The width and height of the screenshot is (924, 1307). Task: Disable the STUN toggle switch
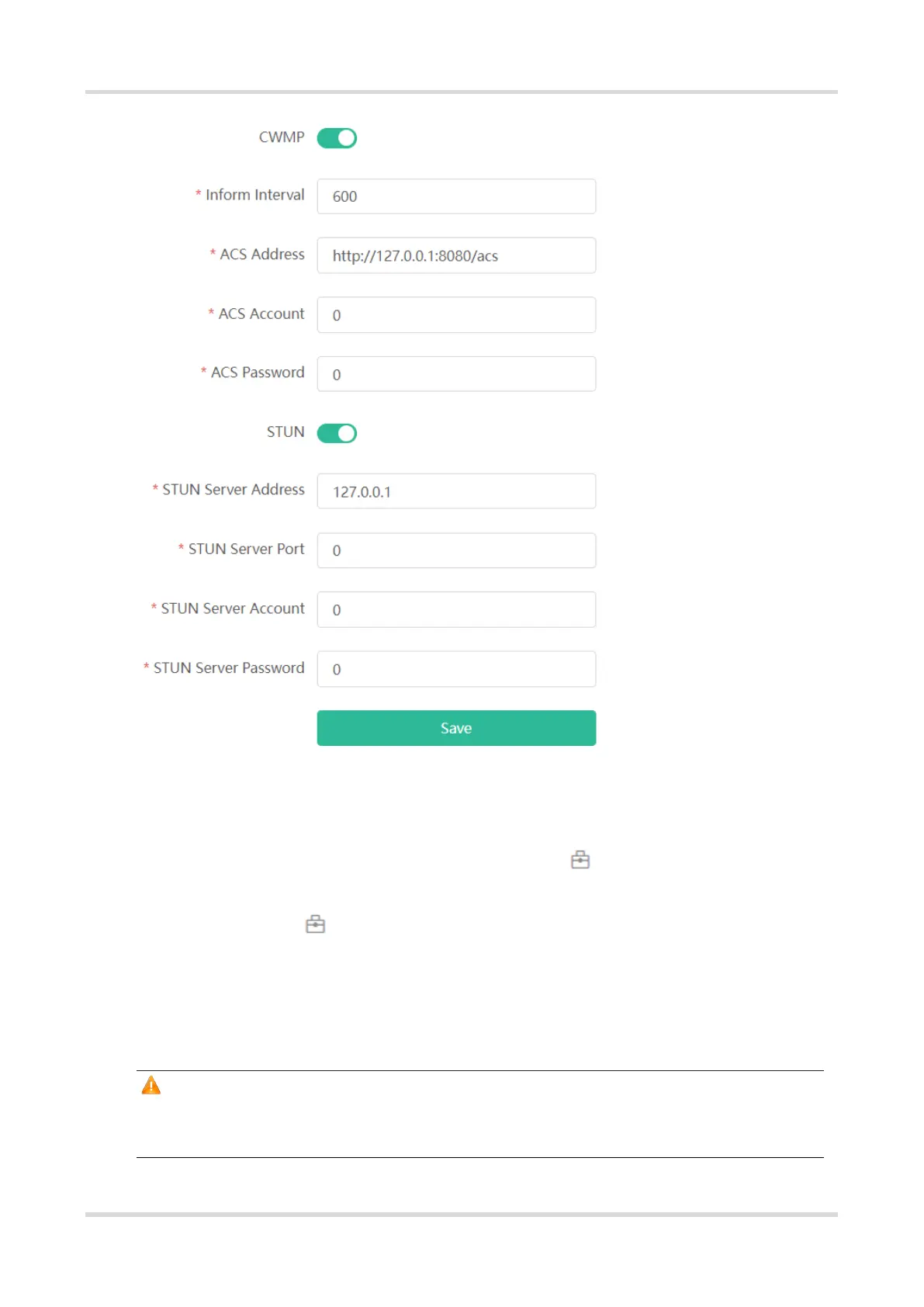point(337,433)
